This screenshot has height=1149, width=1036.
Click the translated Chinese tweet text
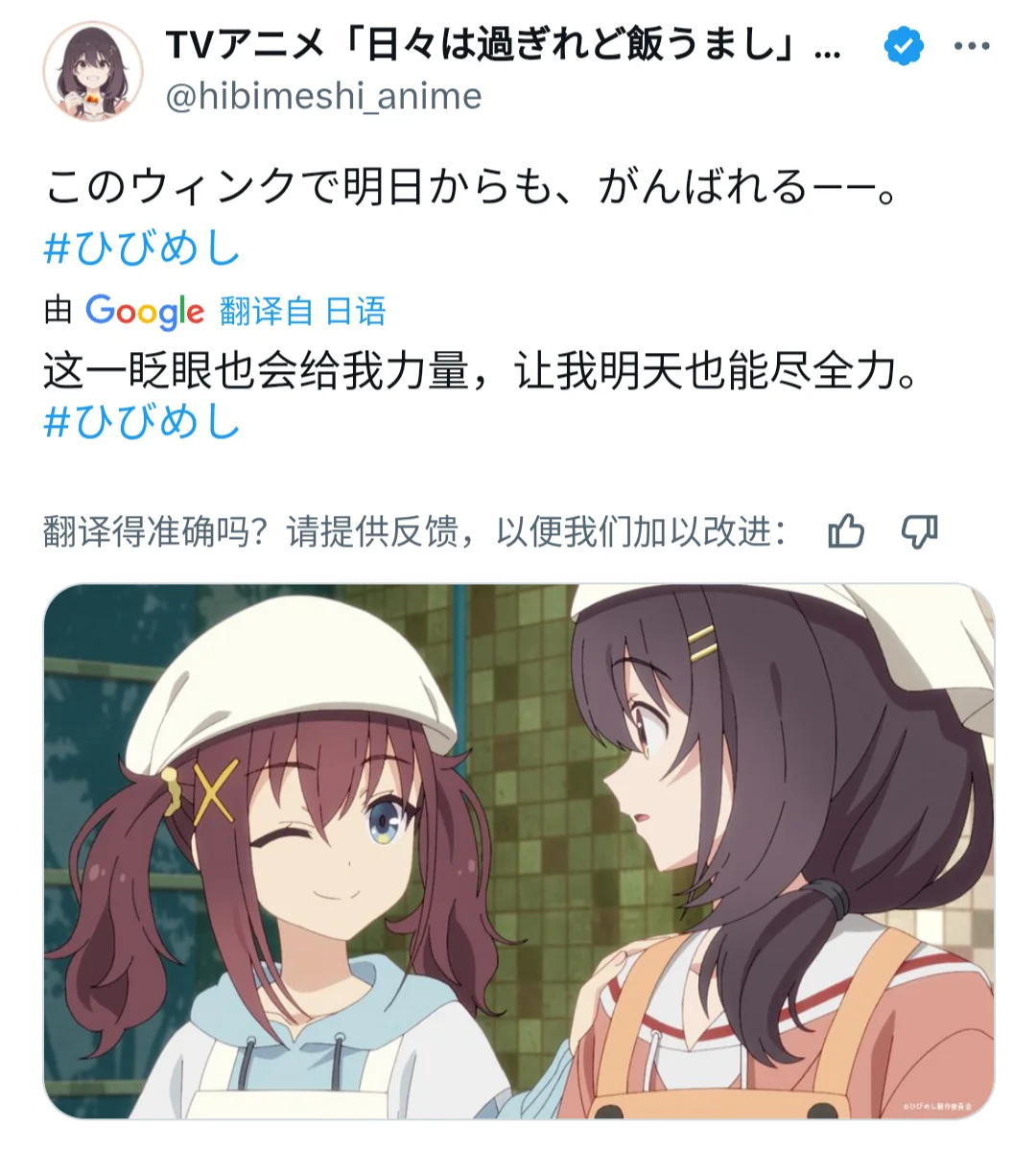click(x=480, y=370)
